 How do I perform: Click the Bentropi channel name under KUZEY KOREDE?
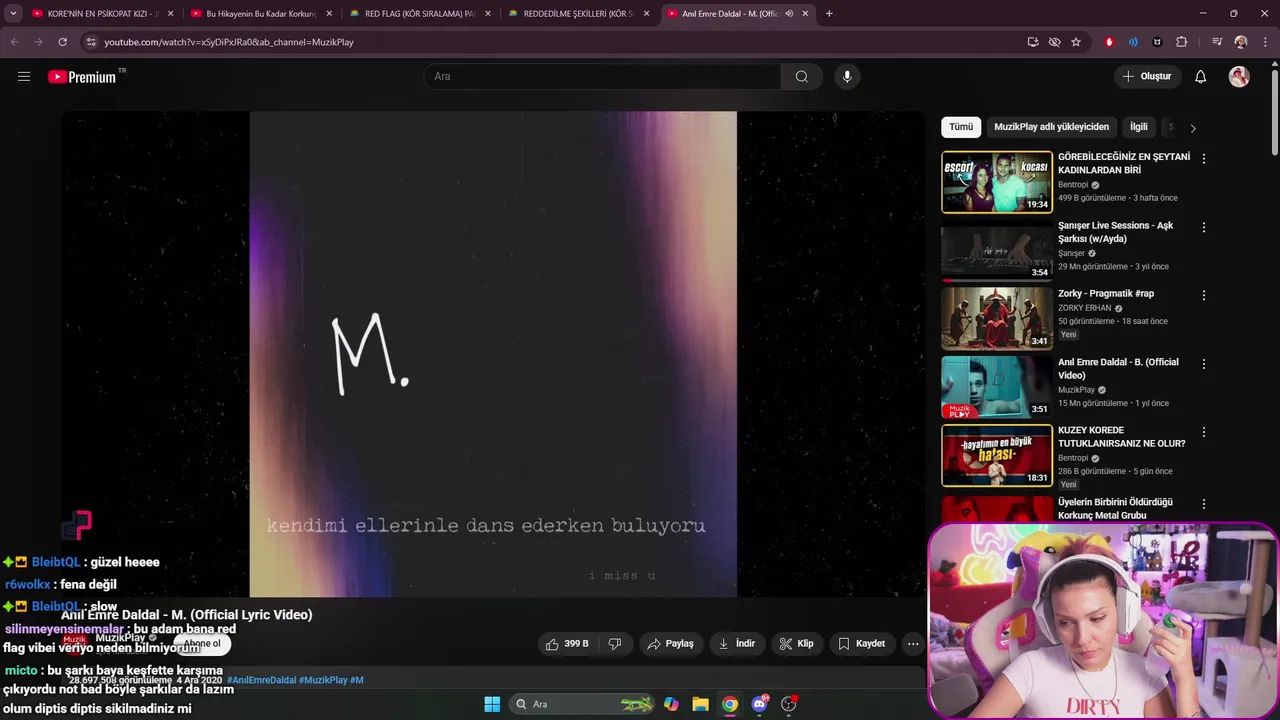(1073, 458)
